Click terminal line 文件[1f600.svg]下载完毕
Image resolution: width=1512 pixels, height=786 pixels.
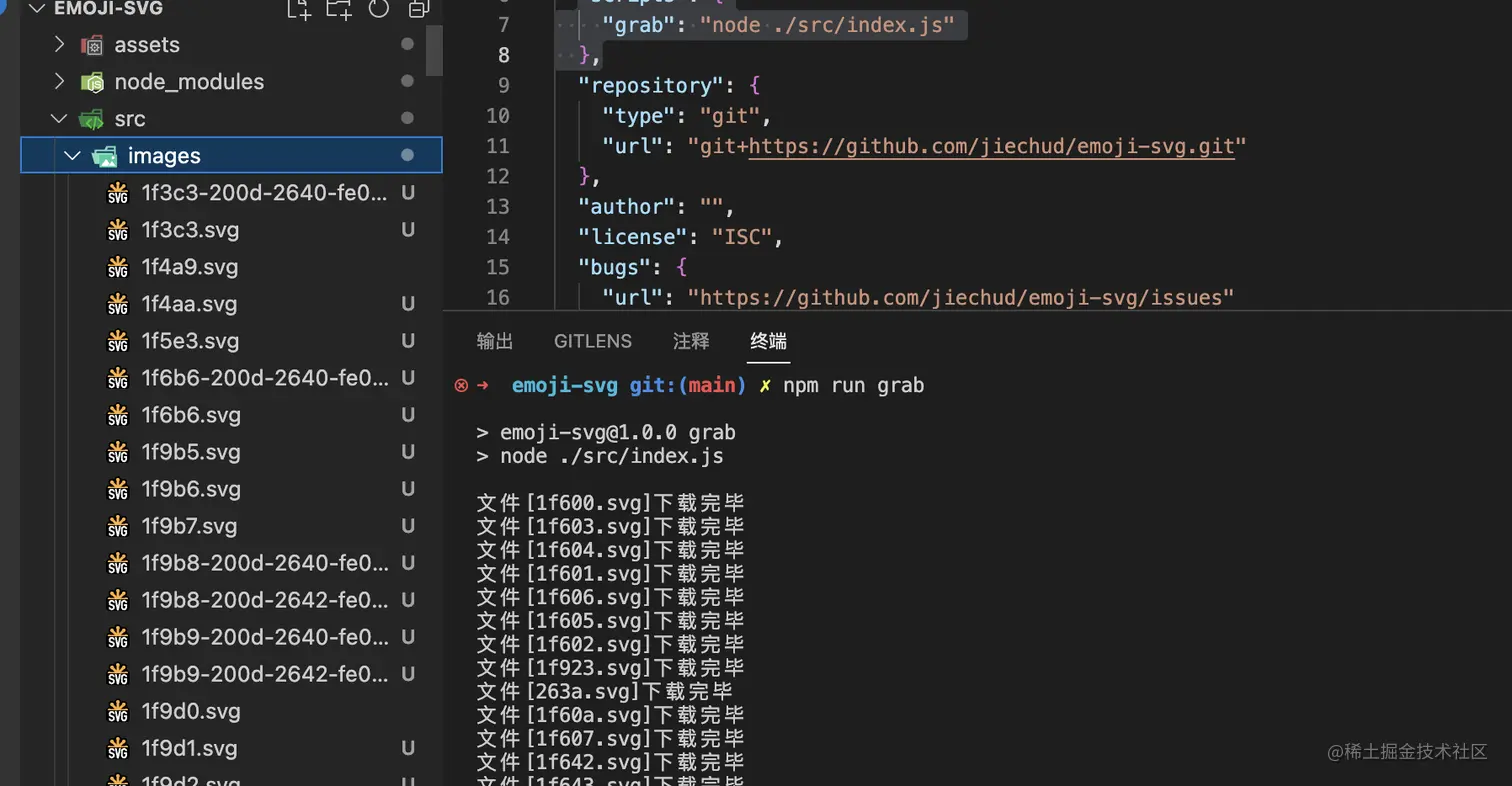tap(611, 503)
